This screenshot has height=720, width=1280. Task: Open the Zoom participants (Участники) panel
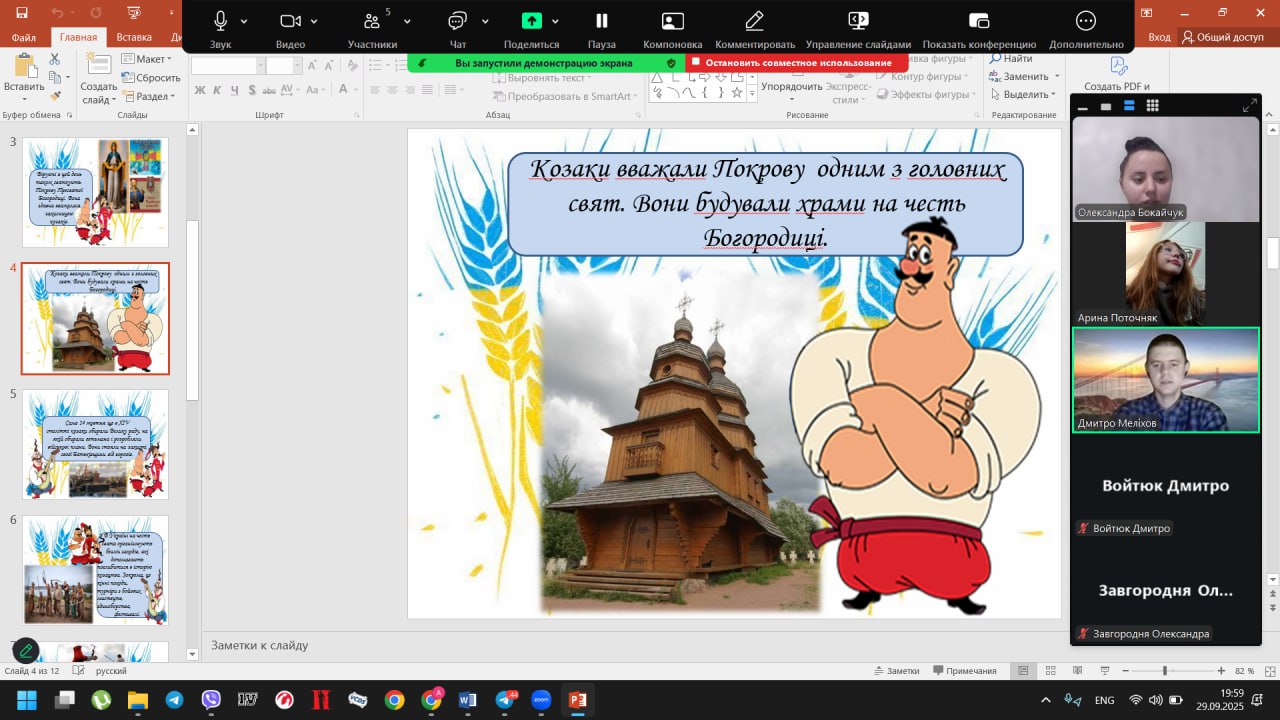[372, 21]
